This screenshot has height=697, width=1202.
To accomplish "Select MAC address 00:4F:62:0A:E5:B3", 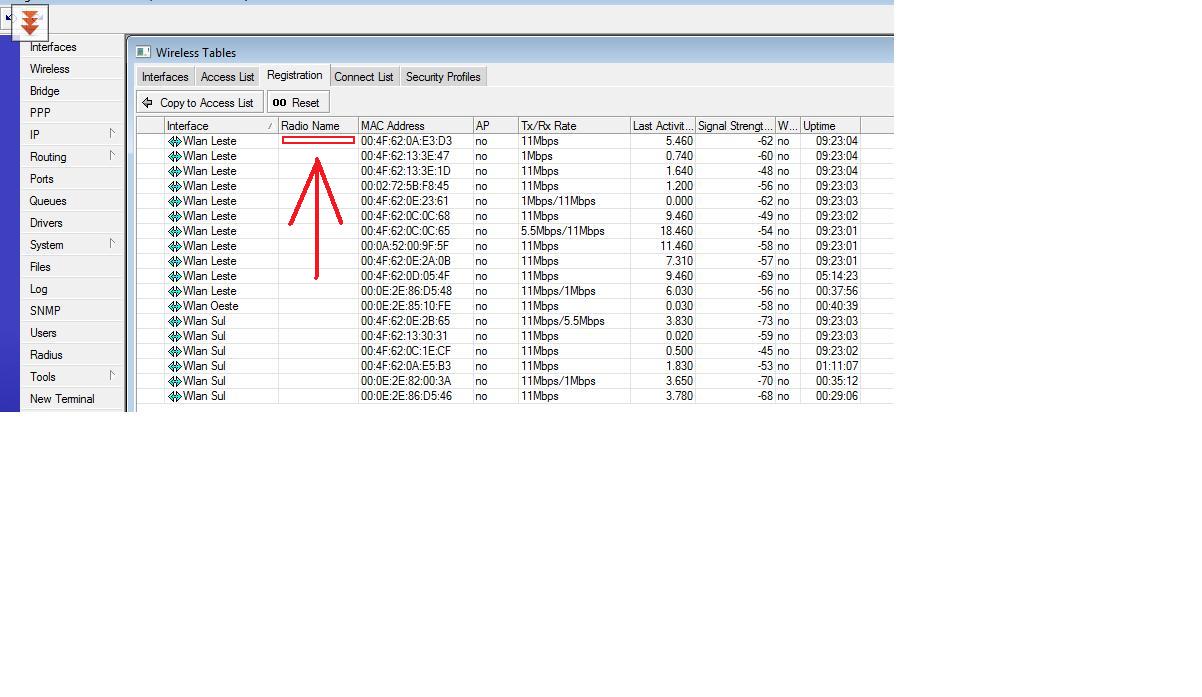I will 405,366.
